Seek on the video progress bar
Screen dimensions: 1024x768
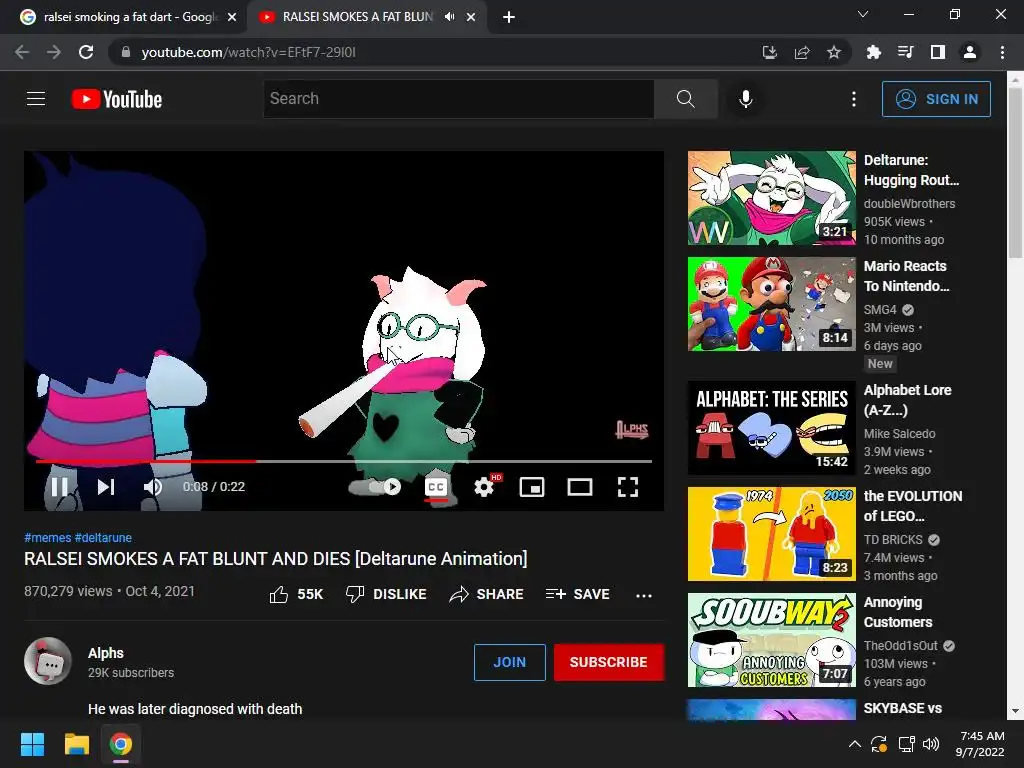pos(344,461)
